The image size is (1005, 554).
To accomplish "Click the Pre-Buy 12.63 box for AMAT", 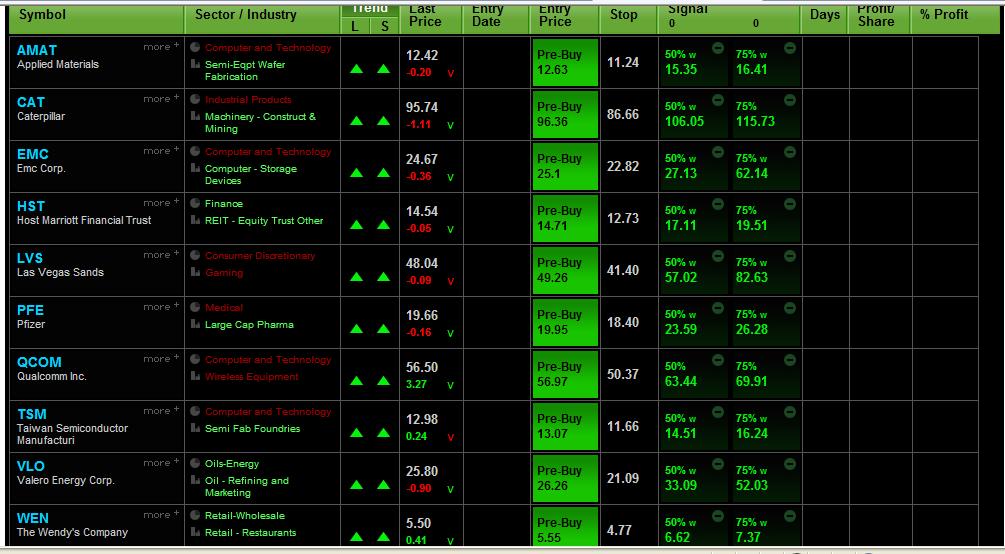I will [565, 62].
